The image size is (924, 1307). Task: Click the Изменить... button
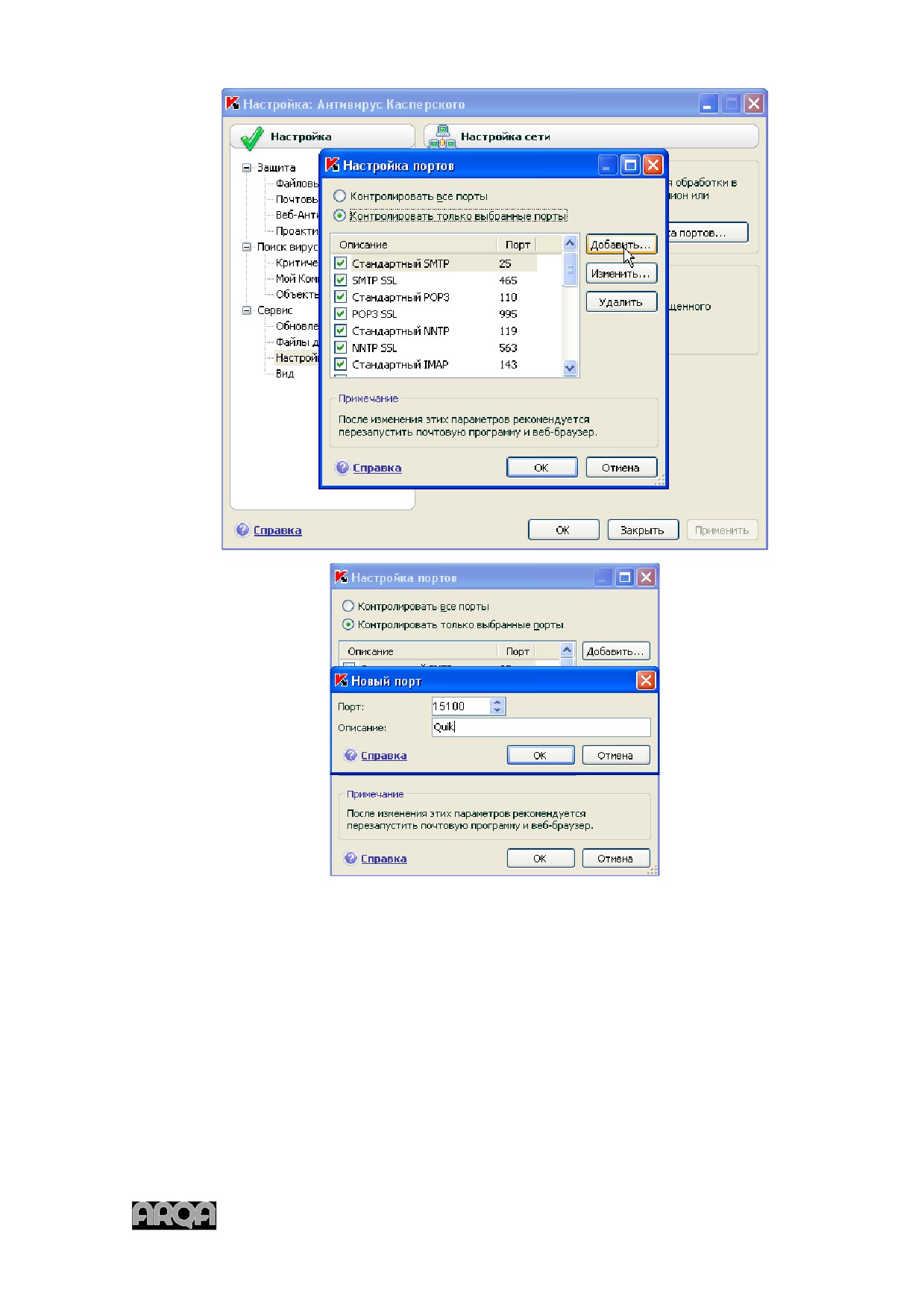[x=621, y=274]
